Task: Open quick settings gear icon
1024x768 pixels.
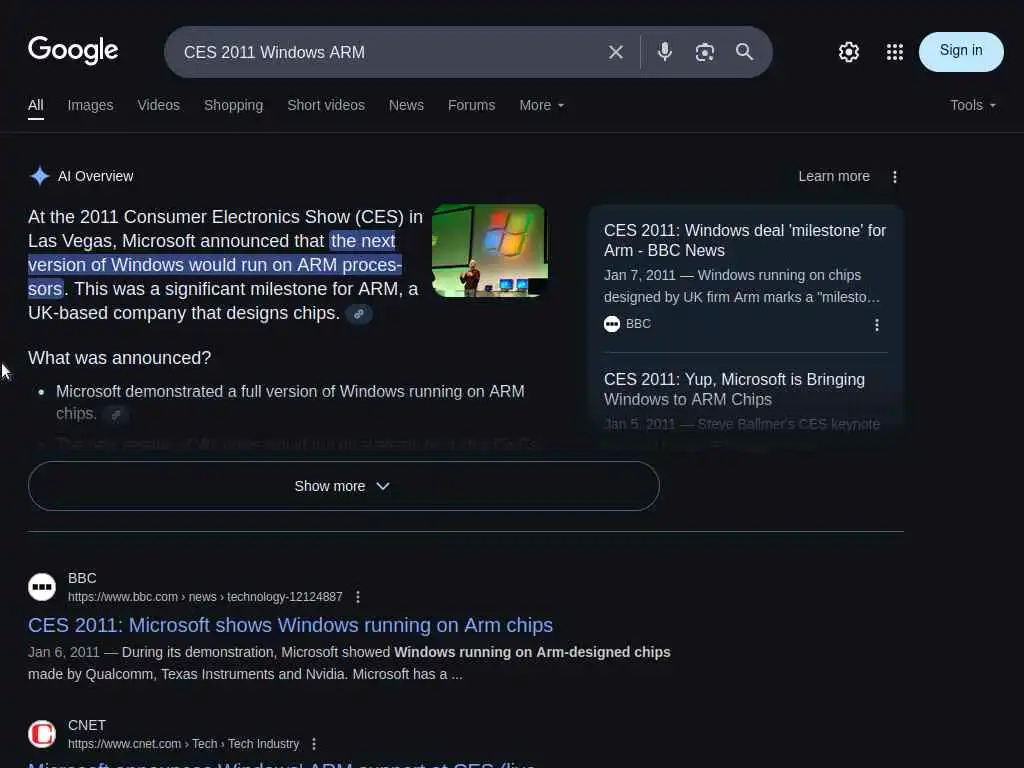Action: coord(848,52)
